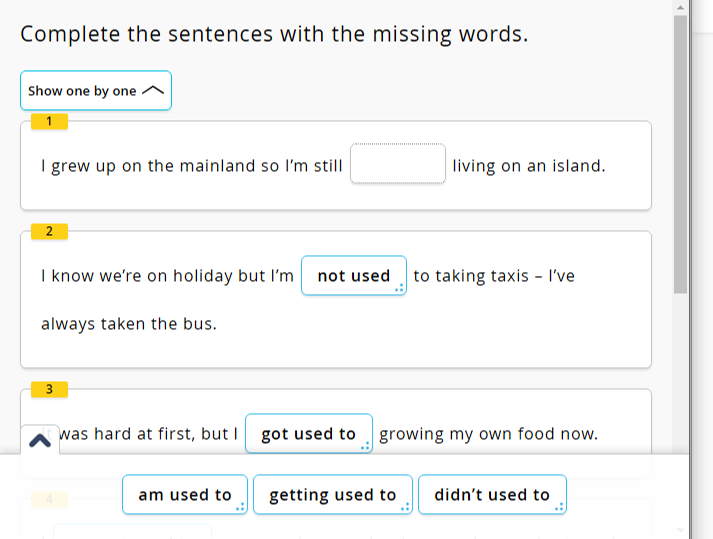Click the 'not used' answer in sentence 2
The image size is (713, 539).
coord(353,276)
